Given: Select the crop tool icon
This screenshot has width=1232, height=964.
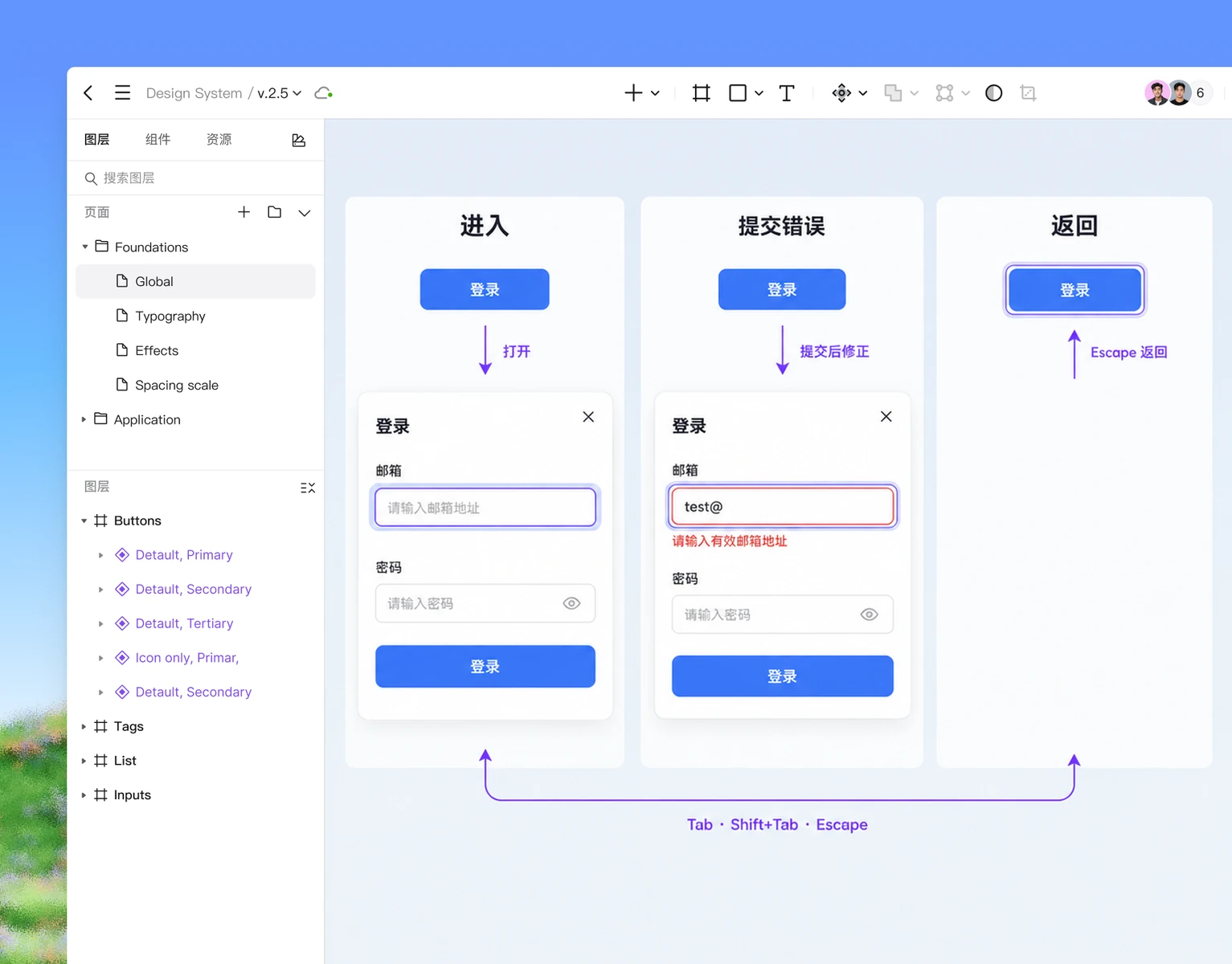Looking at the screenshot, I should [x=1028, y=93].
